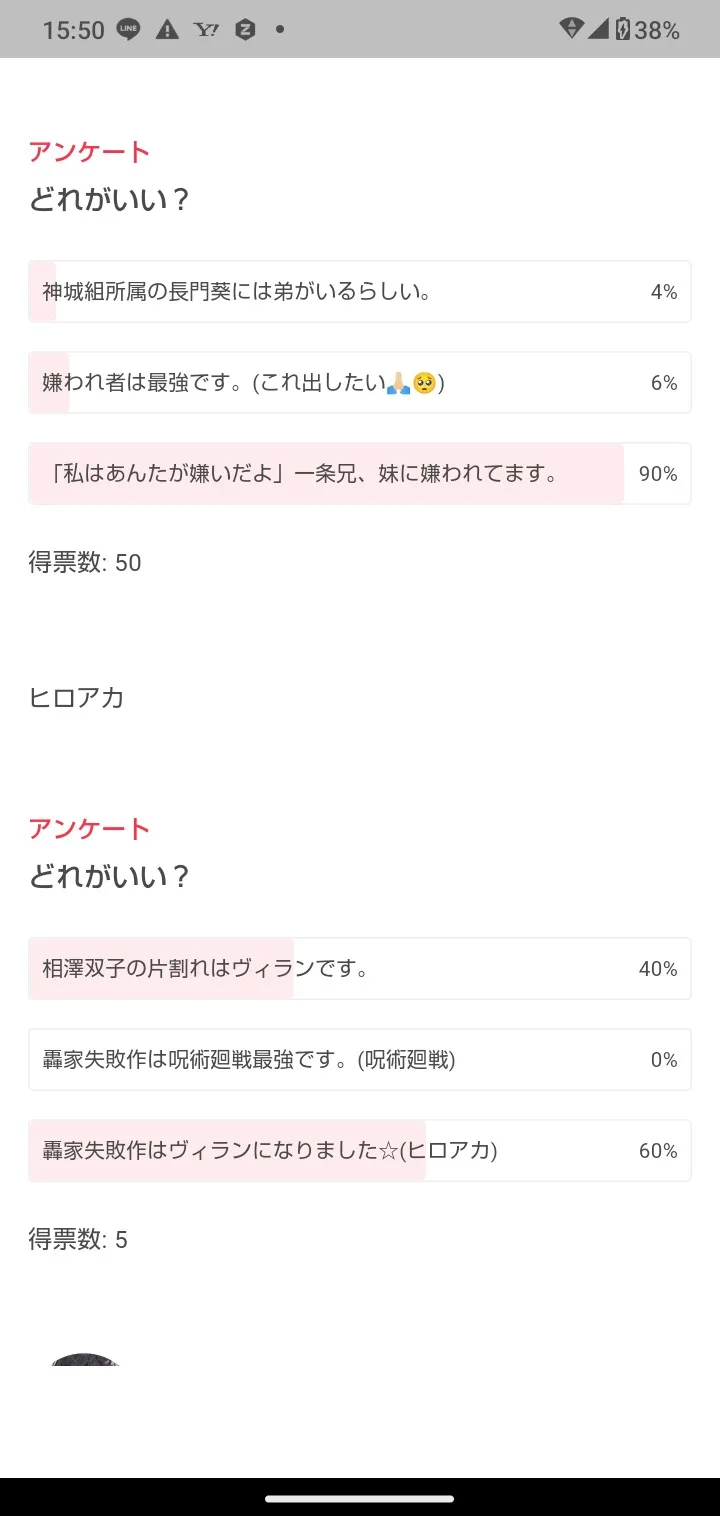Tap the ヒロアカ text label
Screen dimensions: 720x1516
coord(76,698)
